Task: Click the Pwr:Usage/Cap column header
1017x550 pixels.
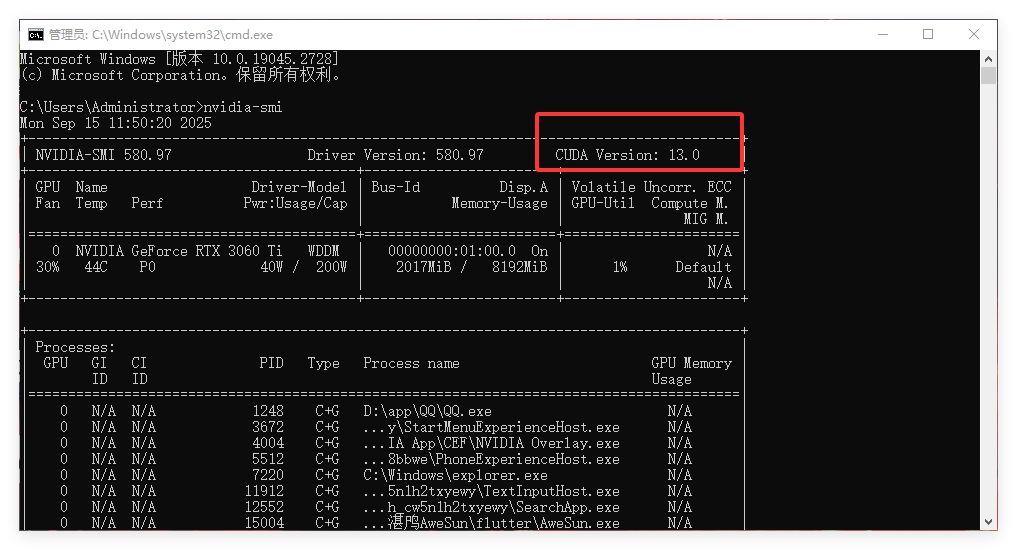Action: click(x=295, y=204)
